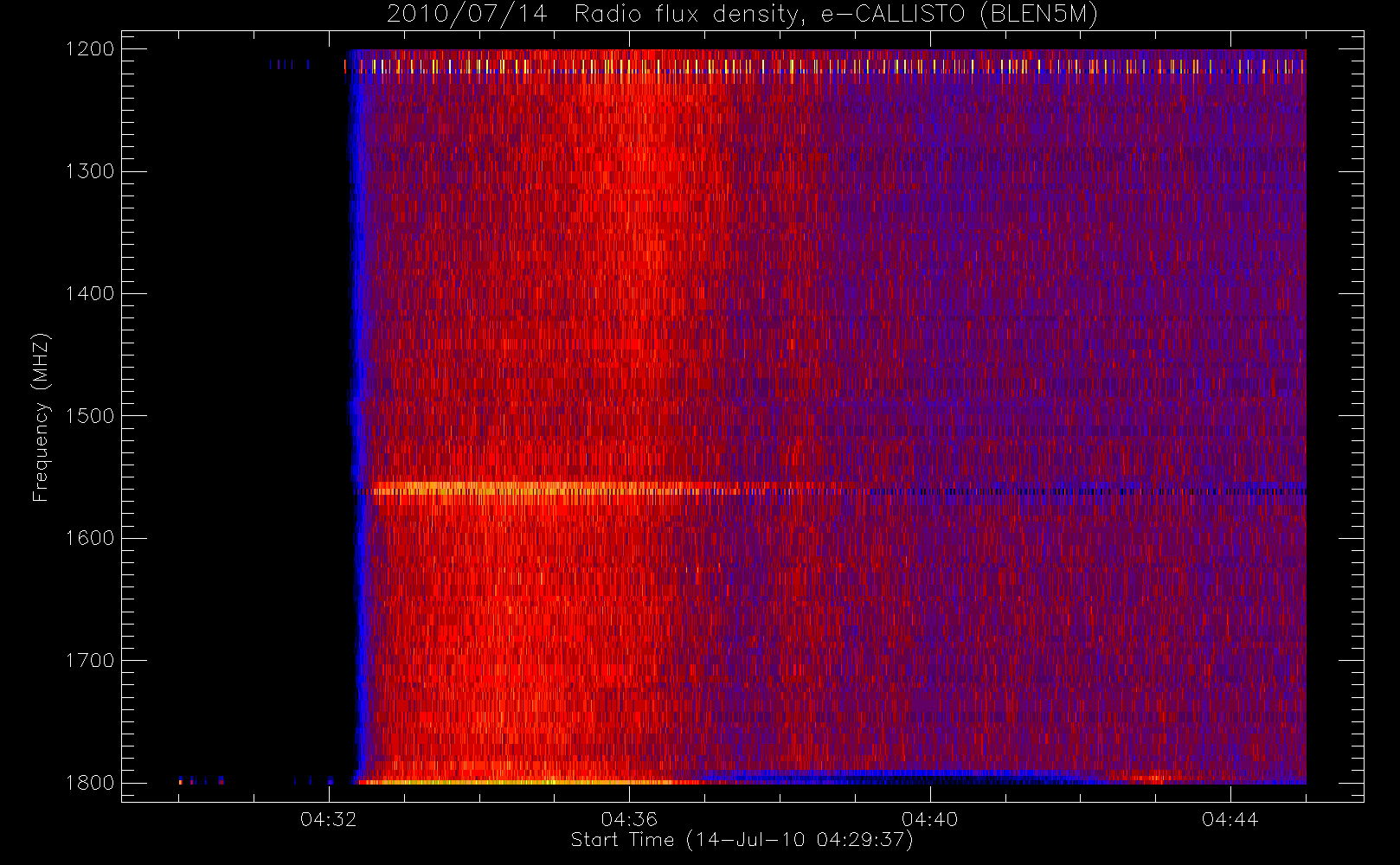Click the 1200 frequency tick label
This screenshot has height=865, width=1400.
(90, 49)
